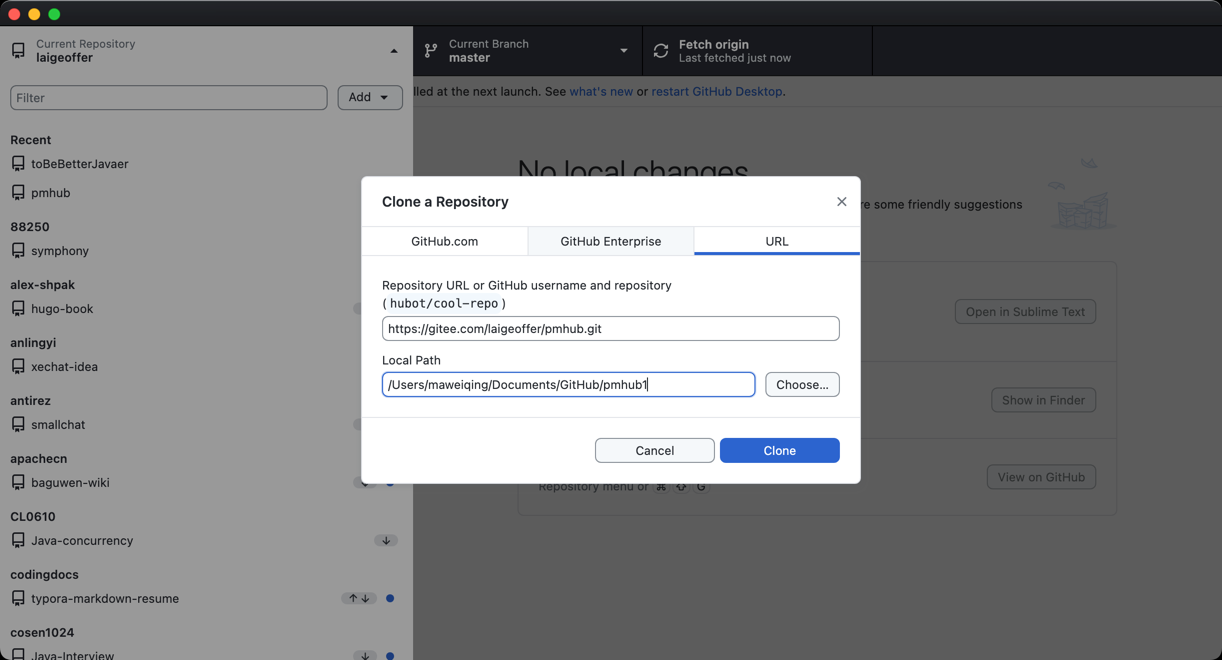
Task: Click repository icon beside toBeBetterJavaer
Action: click(18, 164)
